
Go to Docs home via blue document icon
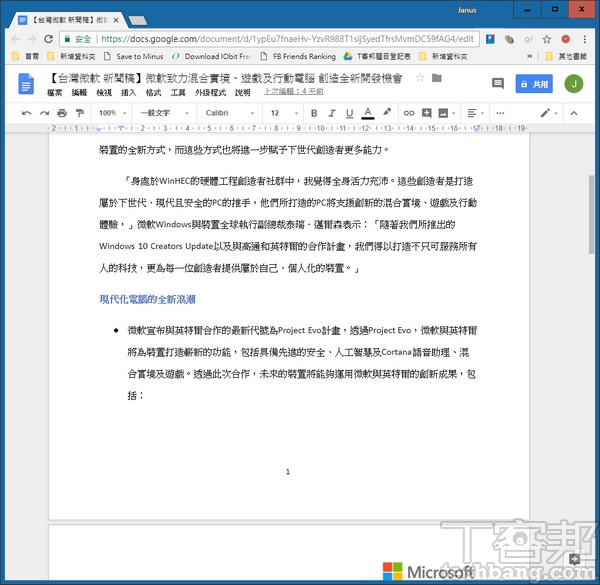[x=26, y=83]
